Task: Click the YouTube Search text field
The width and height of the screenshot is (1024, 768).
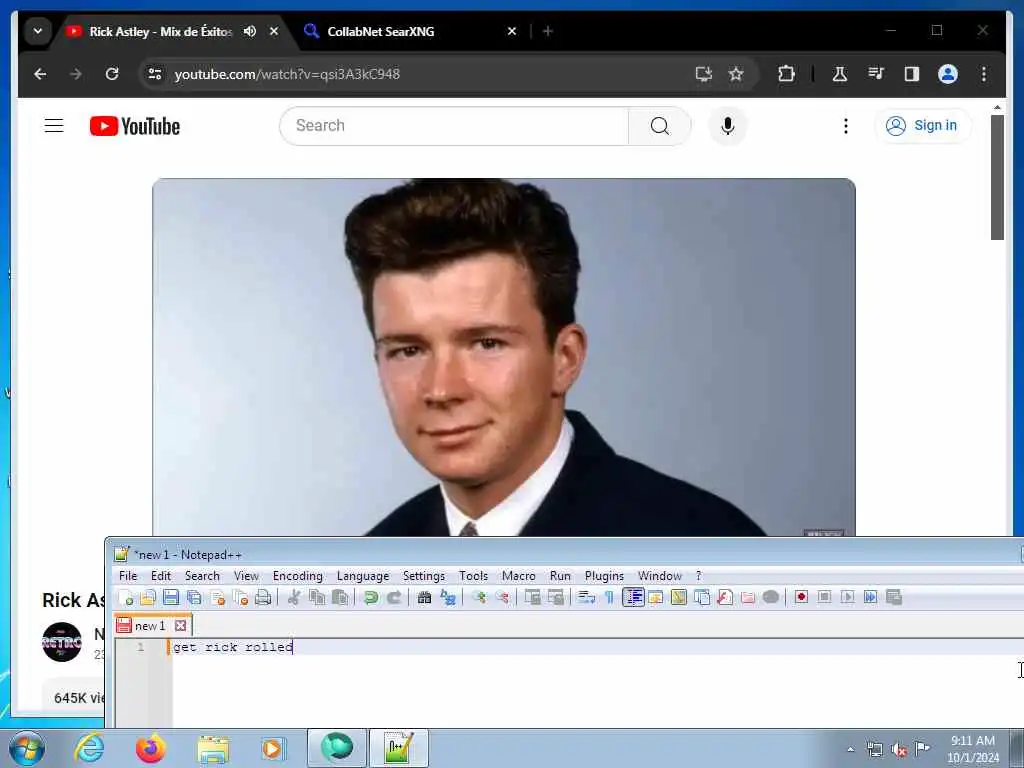Action: click(x=455, y=125)
